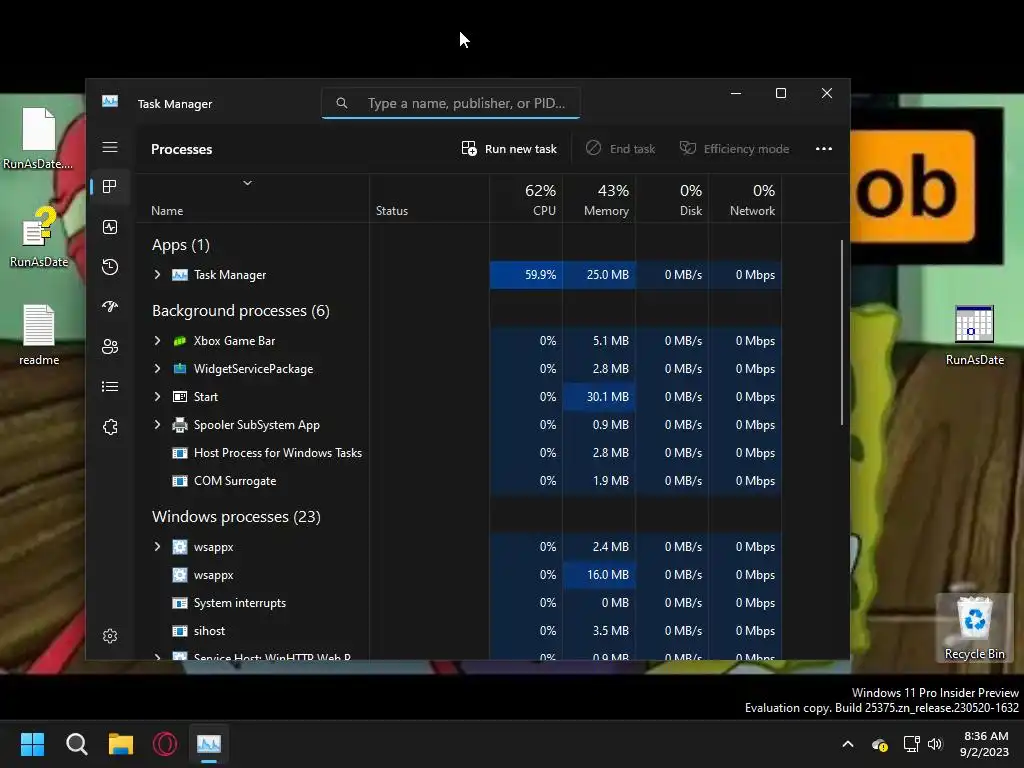
Task: Open the App history icon in sidebar
Action: 110,266
